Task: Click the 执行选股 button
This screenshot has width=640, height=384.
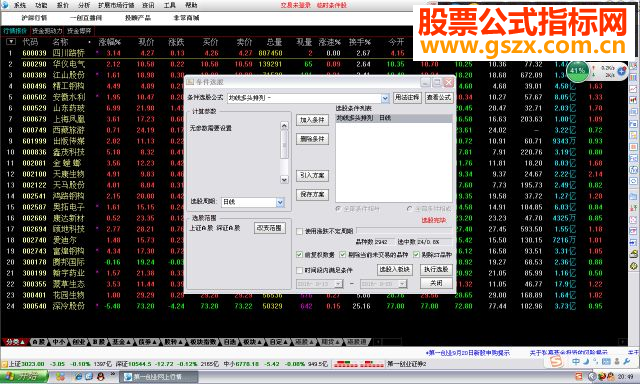Action: 436,269
